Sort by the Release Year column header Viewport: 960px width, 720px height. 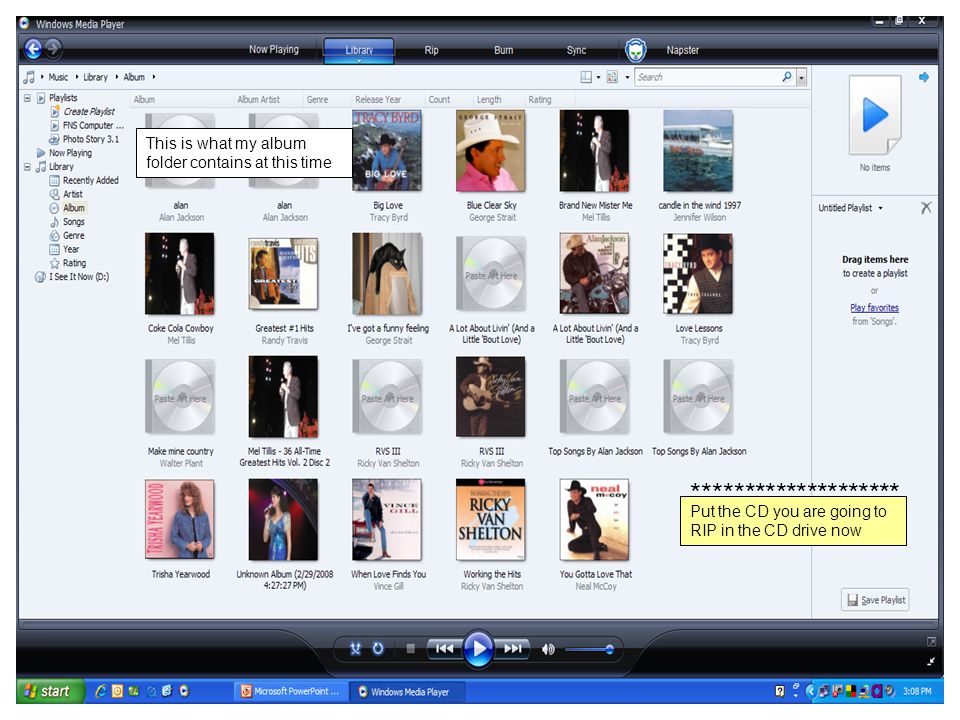point(378,100)
